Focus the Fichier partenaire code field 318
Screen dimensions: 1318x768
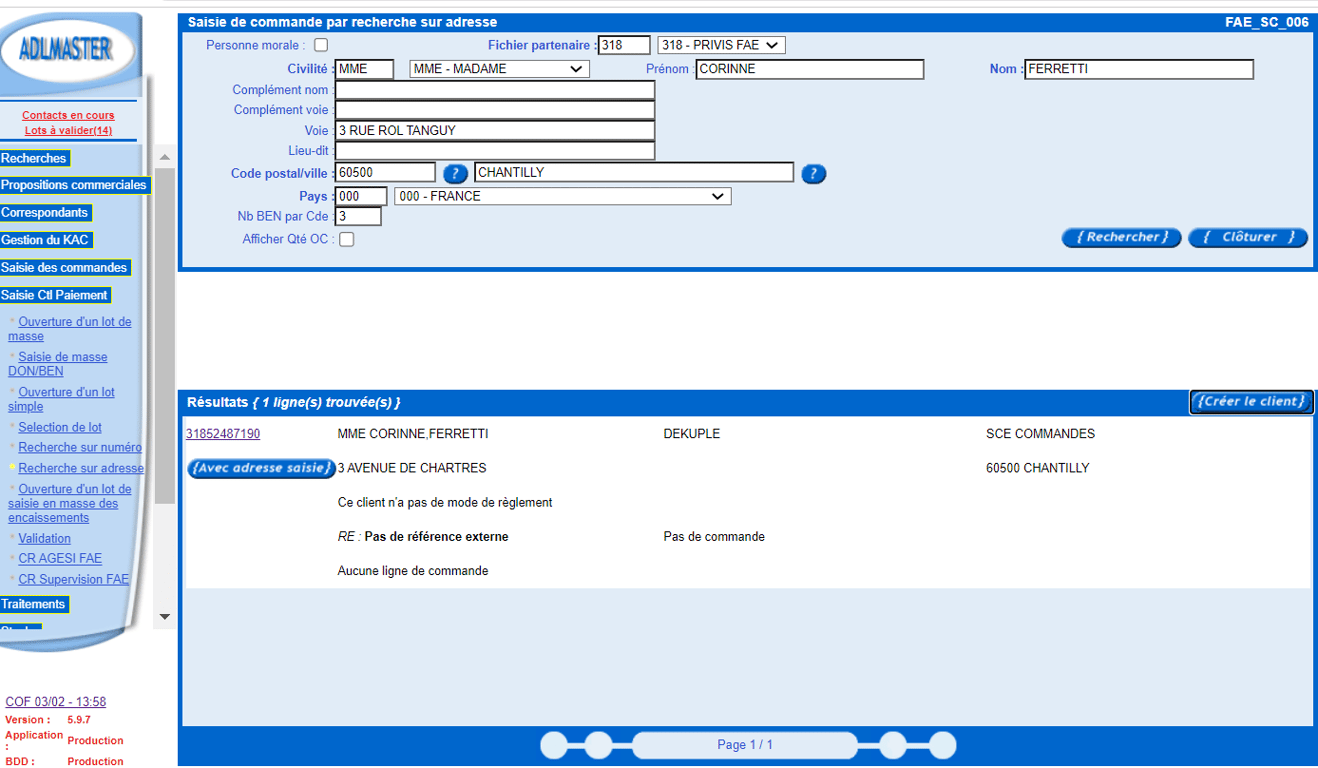tap(625, 45)
